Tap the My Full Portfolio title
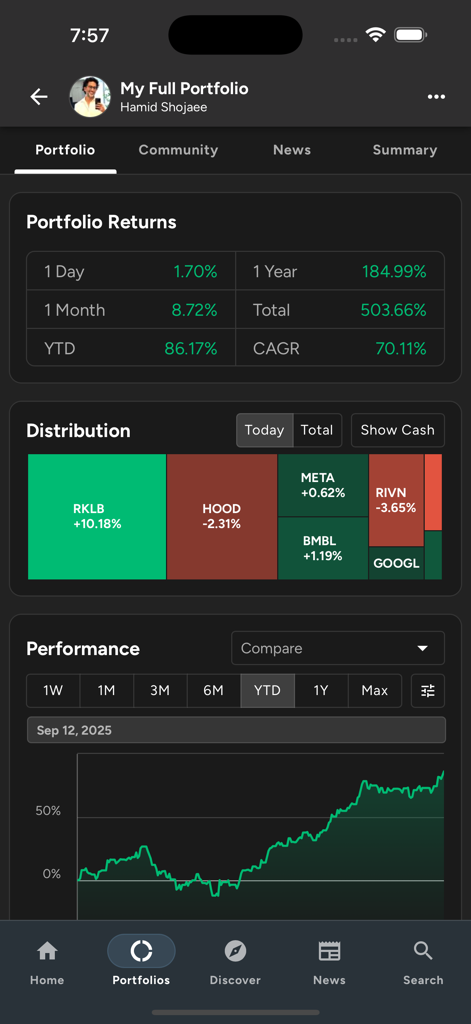This screenshot has height=1024, width=471. [x=184, y=88]
